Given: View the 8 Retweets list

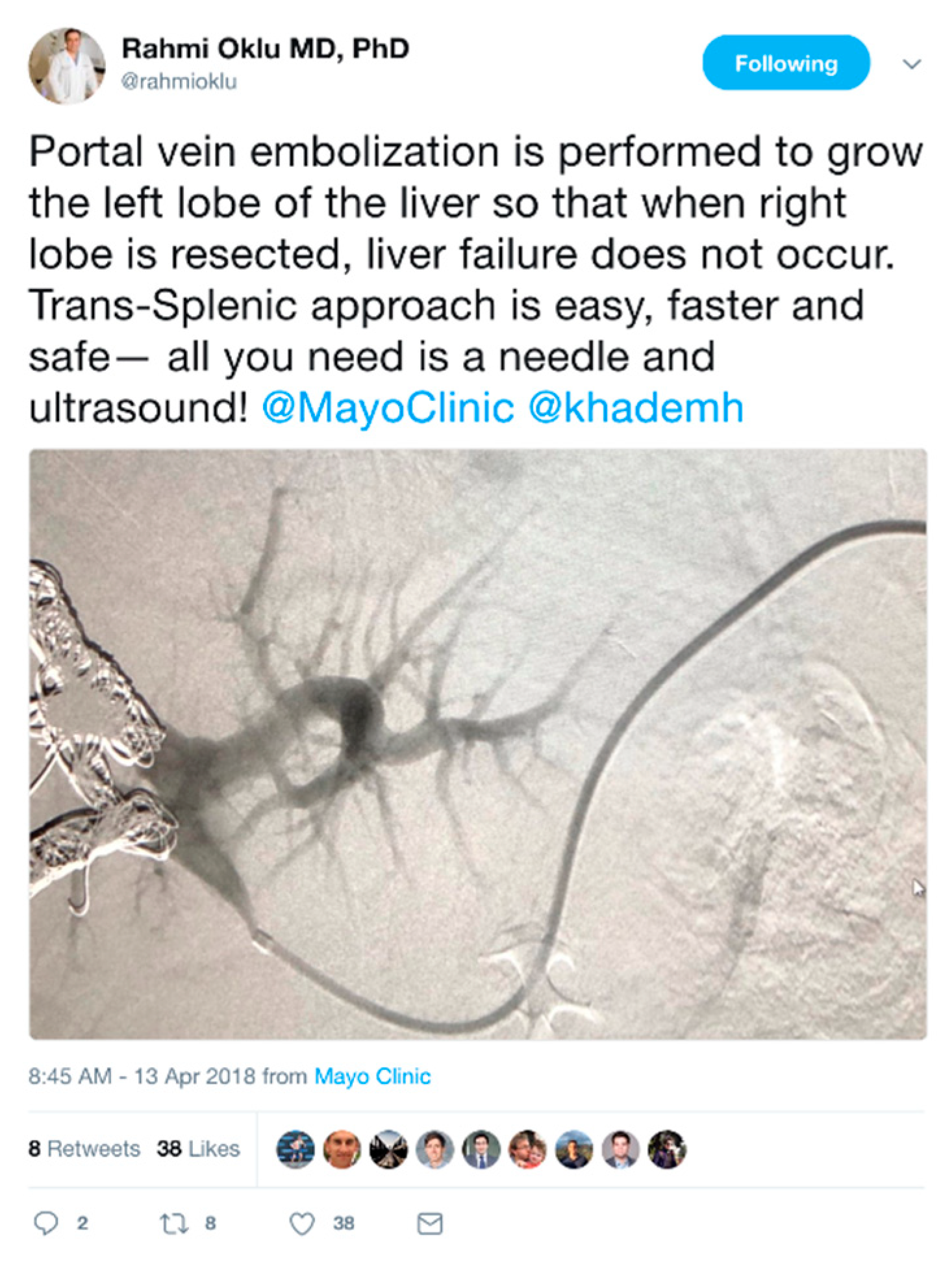Looking at the screenshot, I should (x=84, y=1148).
